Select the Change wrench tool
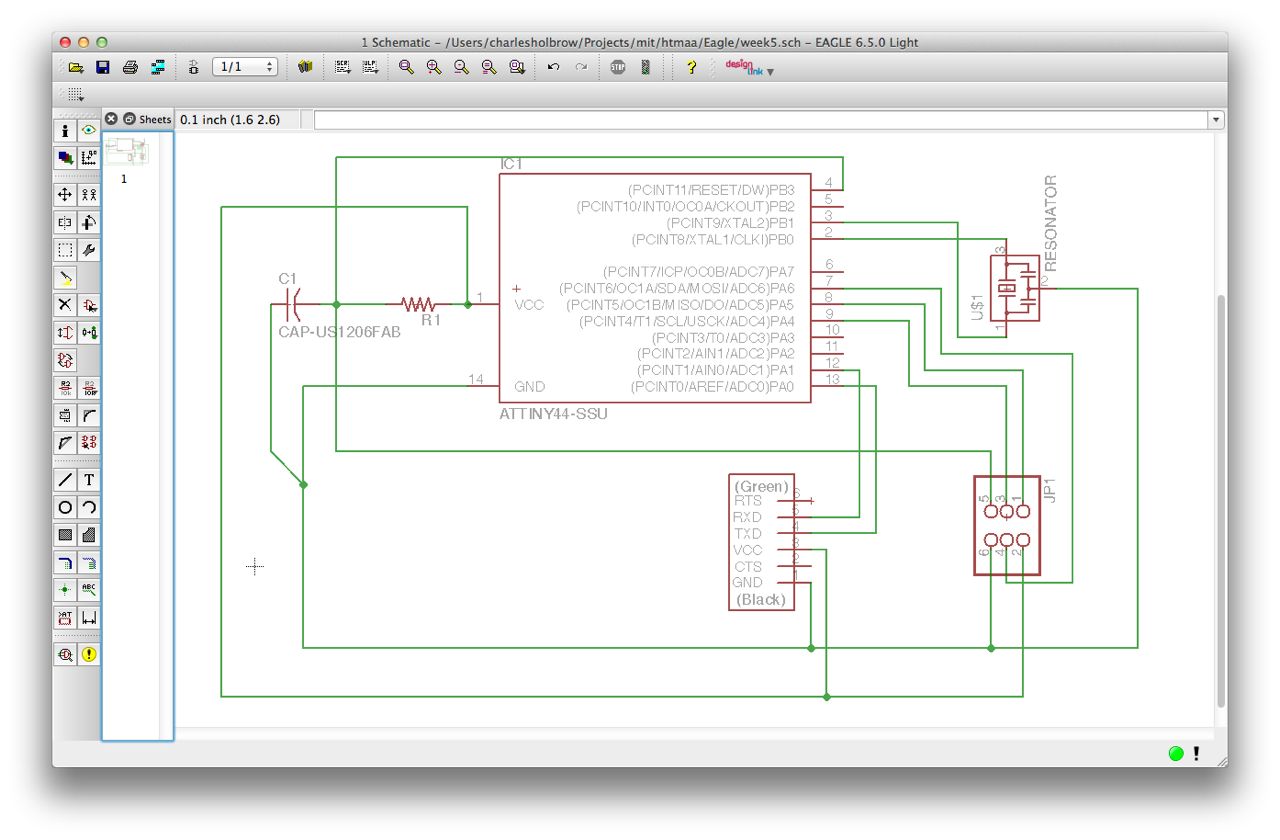1280x840 pixels. pyautogui.click(x=89, y=250)
